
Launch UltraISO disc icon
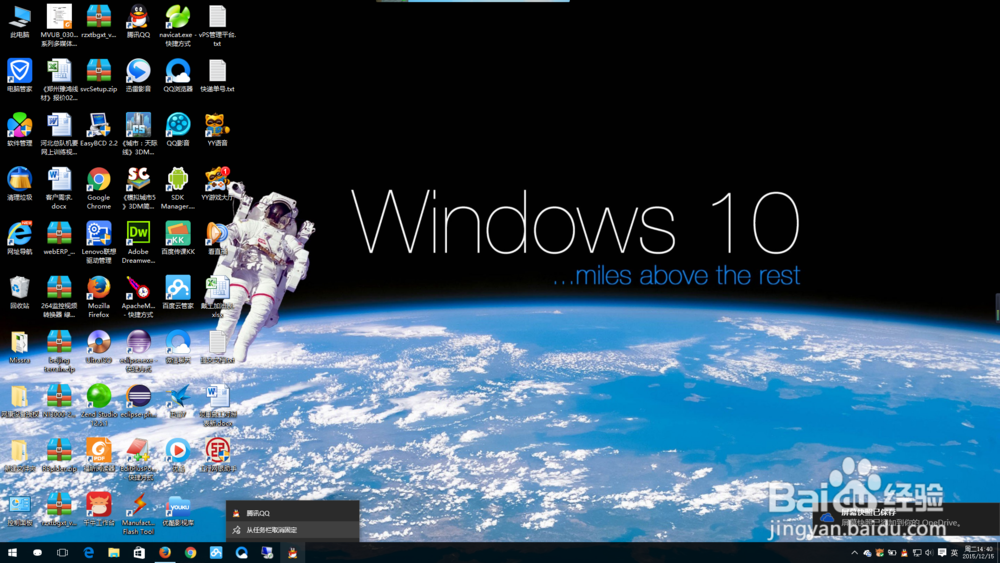pyautogui.click(x=99, y=347)
